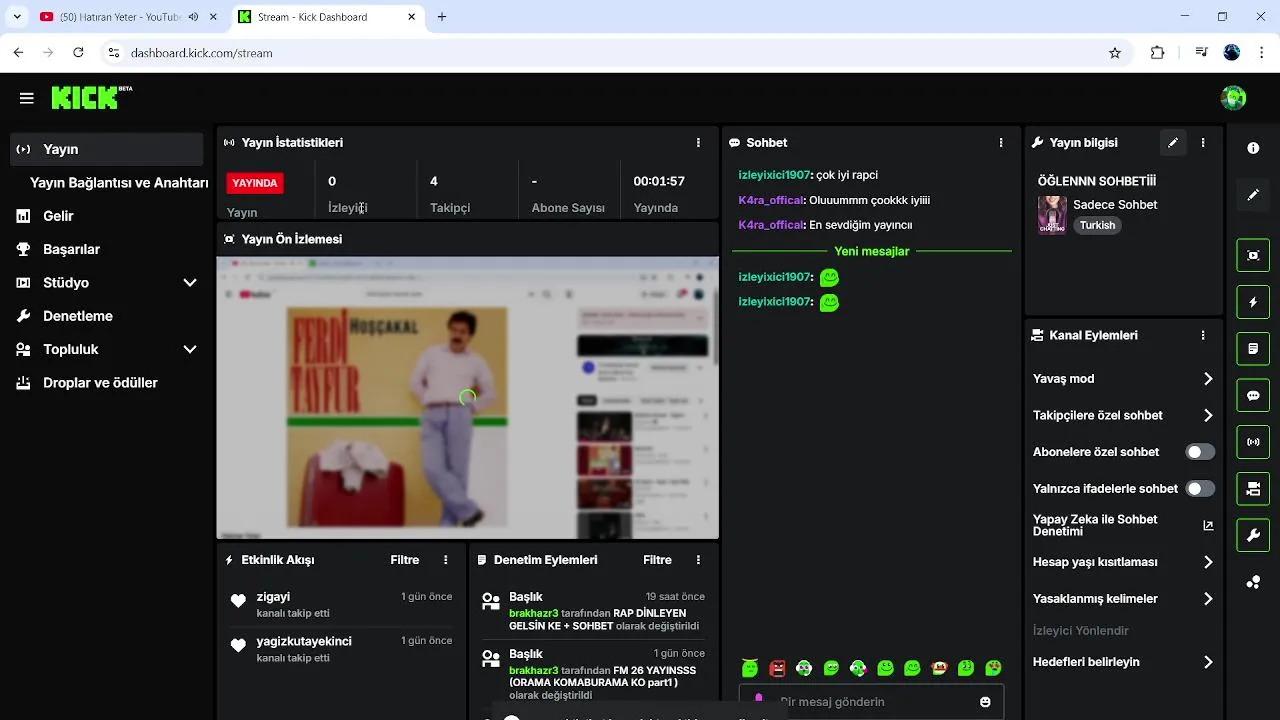Edit stream info with Yayın bilgisi pencil button
Screen dimensions: 1280x720
click(x=1173, y=143)
